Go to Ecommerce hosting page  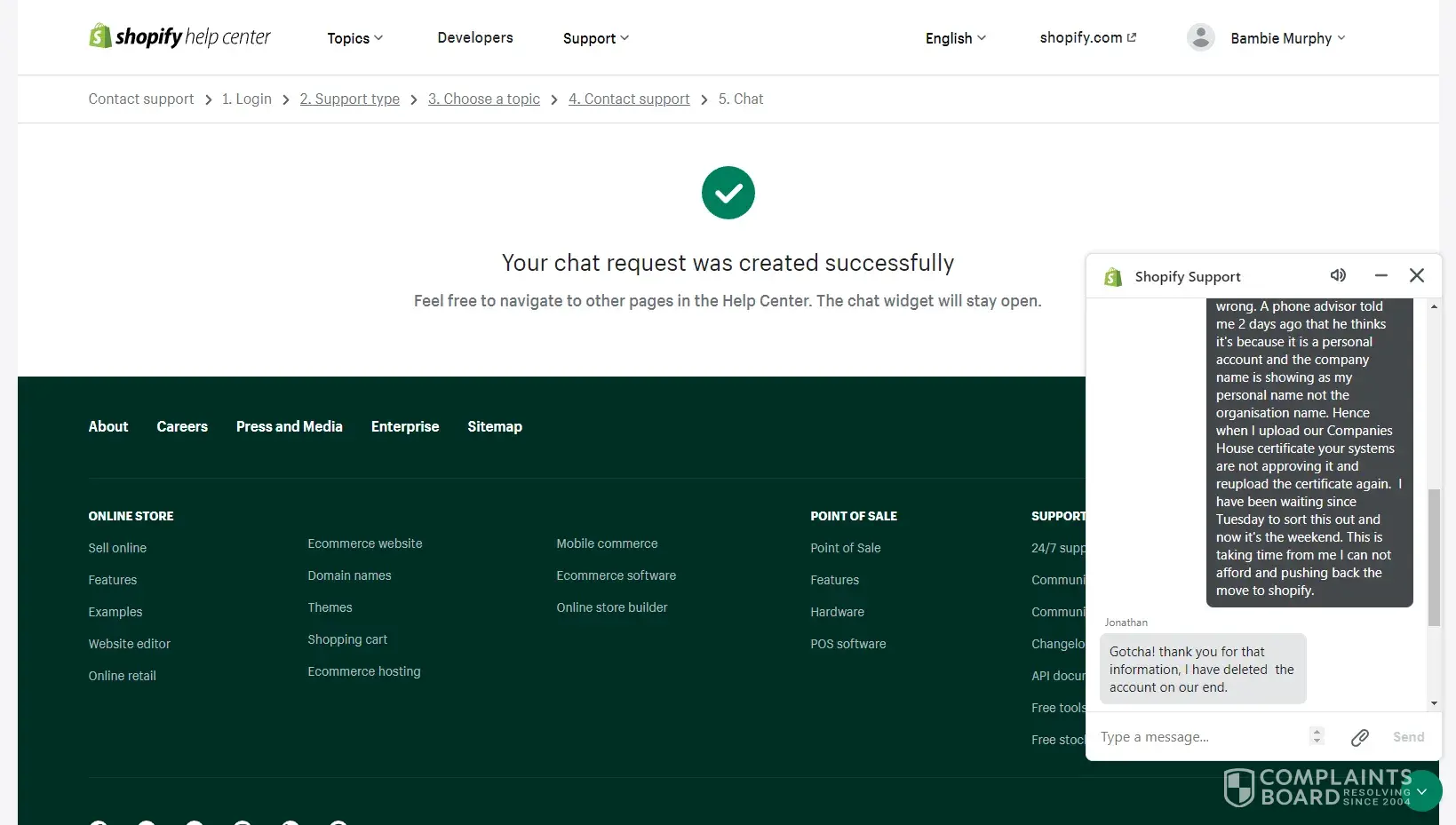[364, 671]
